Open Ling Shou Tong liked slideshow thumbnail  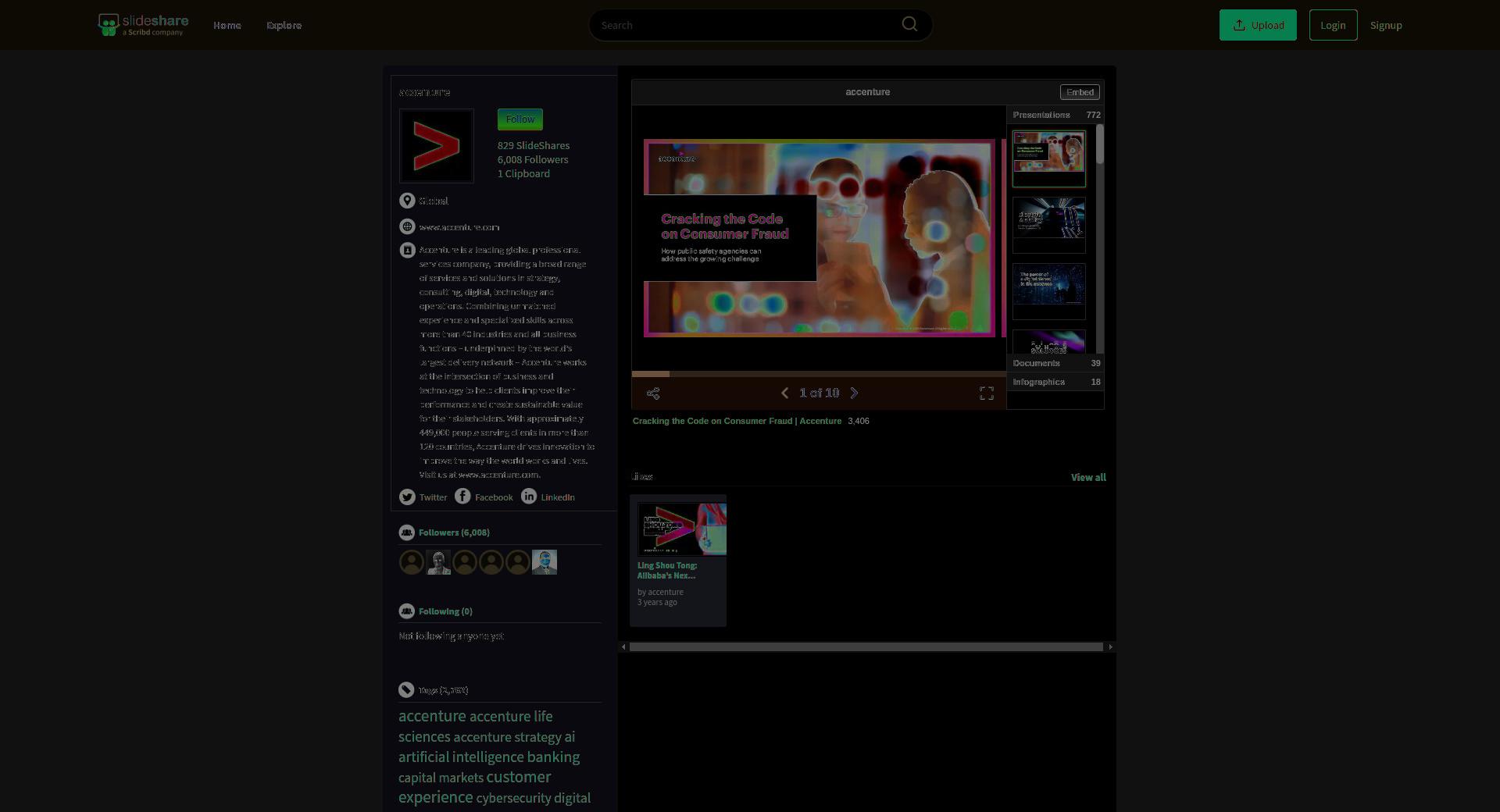tap(682, 529)
